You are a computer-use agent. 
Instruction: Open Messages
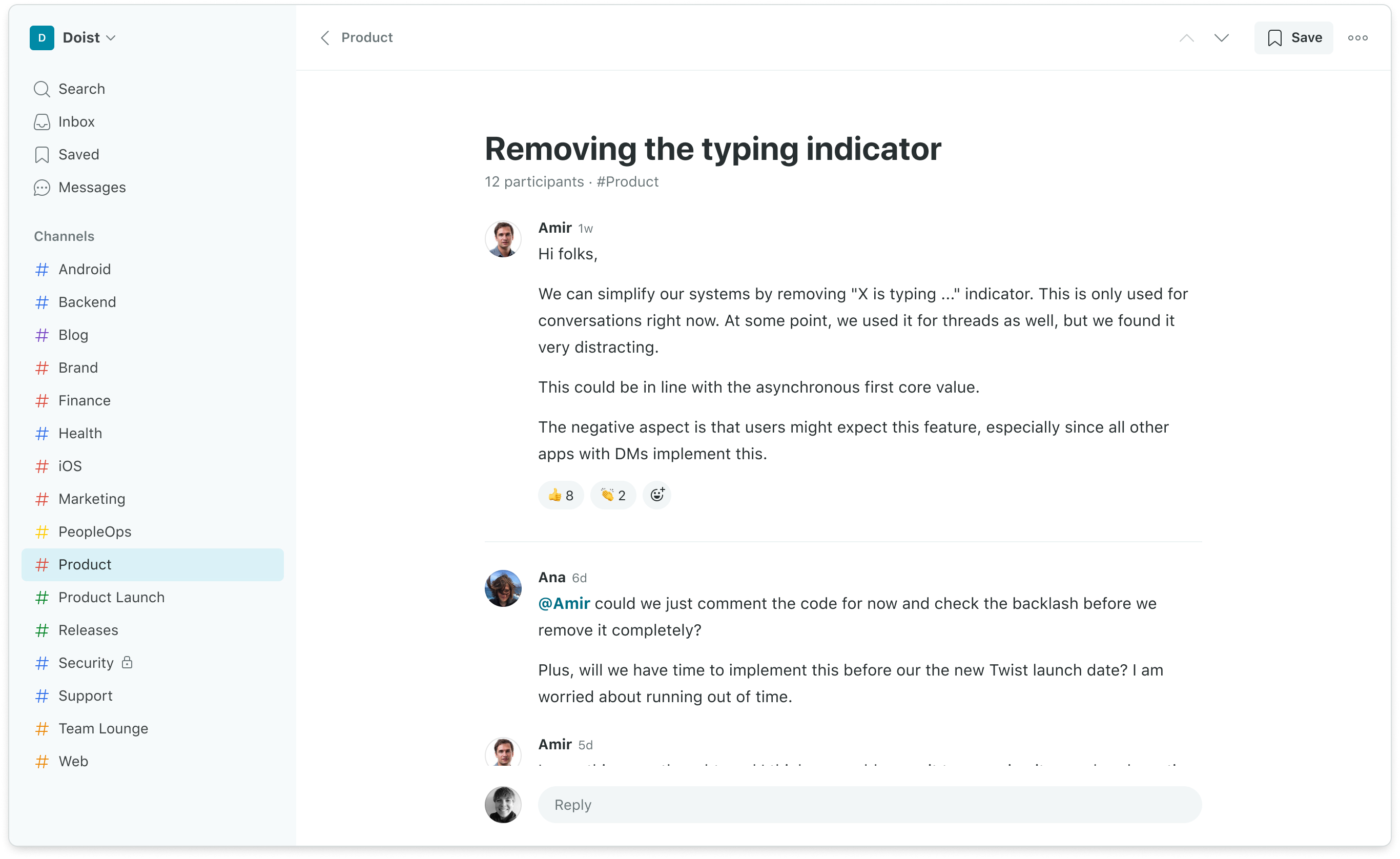click(92, 188)
